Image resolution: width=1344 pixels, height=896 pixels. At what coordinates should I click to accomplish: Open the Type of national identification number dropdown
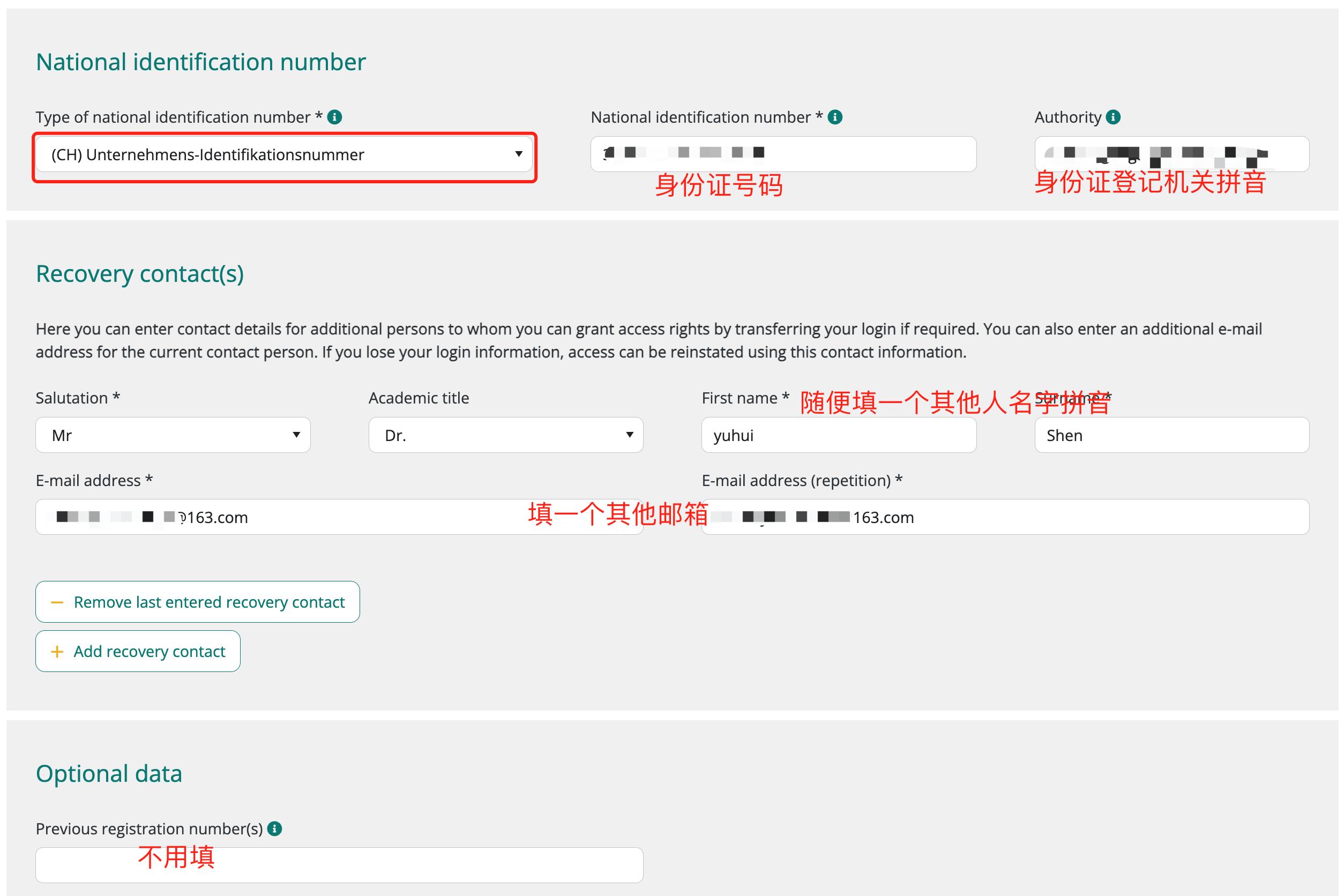click(x=284, y=154)
